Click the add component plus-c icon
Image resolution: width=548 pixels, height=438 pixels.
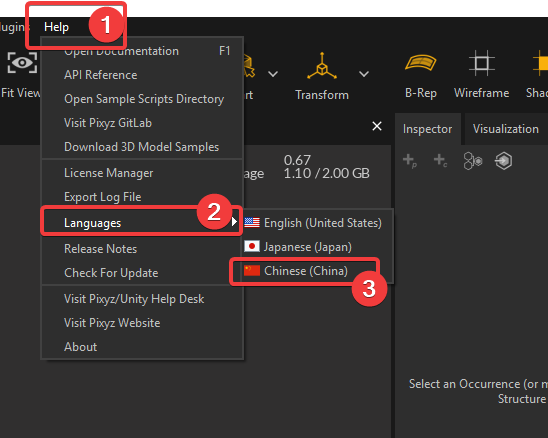(440, 161)
